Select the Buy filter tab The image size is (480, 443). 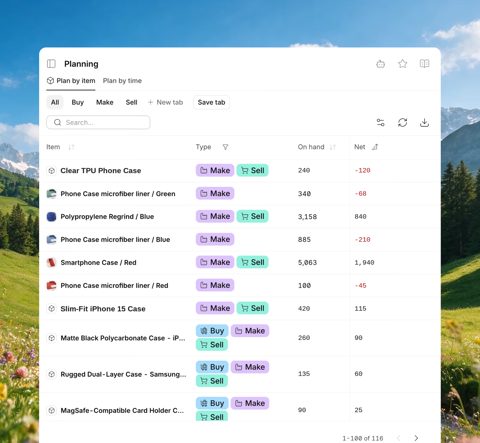click(78, 102)
